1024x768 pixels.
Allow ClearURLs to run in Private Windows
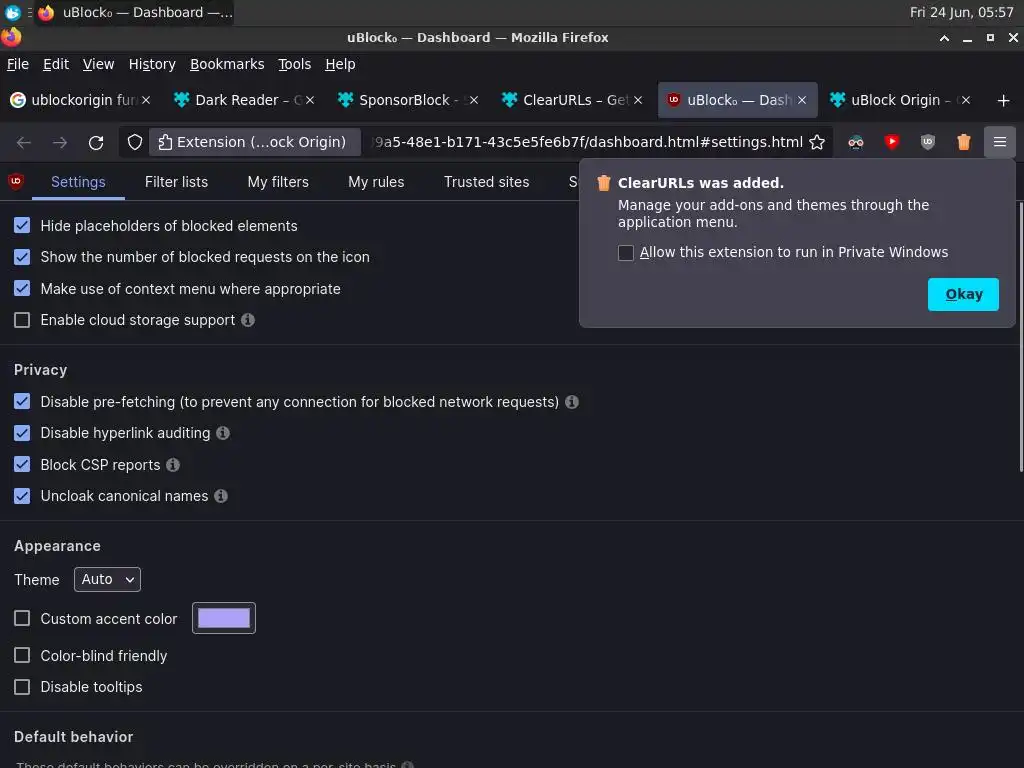click(x=626, y=253)
